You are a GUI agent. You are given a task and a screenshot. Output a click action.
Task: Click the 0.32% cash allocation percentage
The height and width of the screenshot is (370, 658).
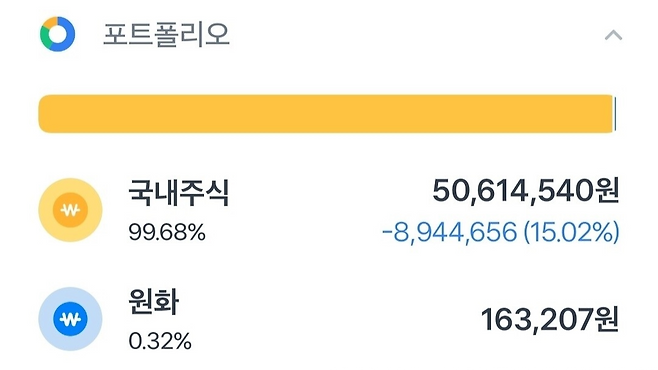click(x=160, y=341)
